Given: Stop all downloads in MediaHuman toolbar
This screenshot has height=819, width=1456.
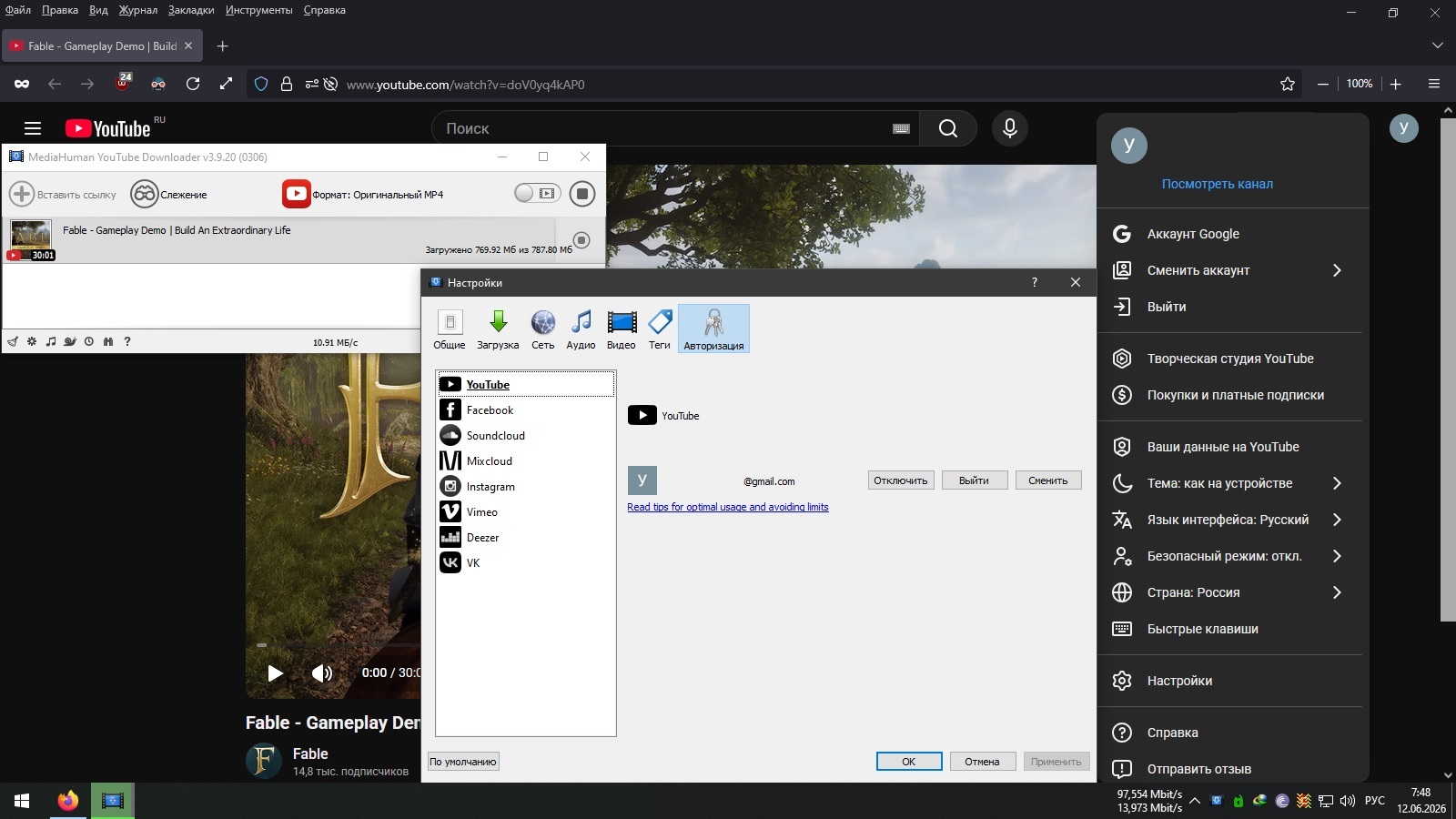Looking at the screenshot, I should (x=582, y=194).
